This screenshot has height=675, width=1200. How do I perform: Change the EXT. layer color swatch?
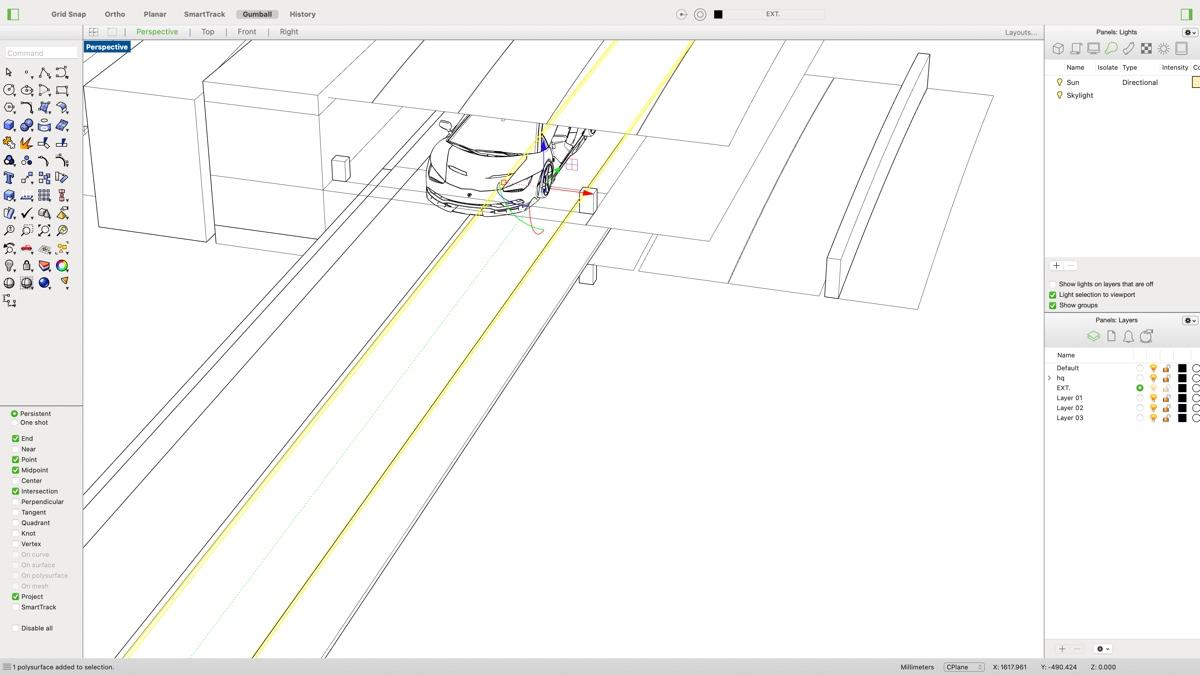[1182, 388]
